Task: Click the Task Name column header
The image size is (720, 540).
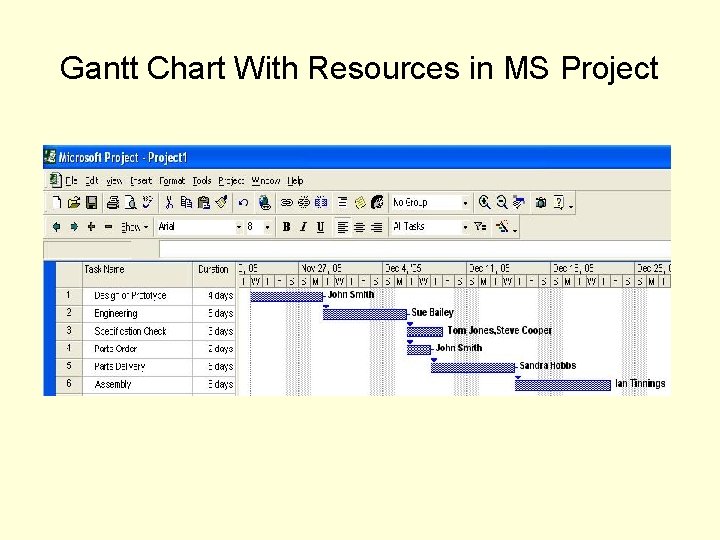Action: click(137, 274)
